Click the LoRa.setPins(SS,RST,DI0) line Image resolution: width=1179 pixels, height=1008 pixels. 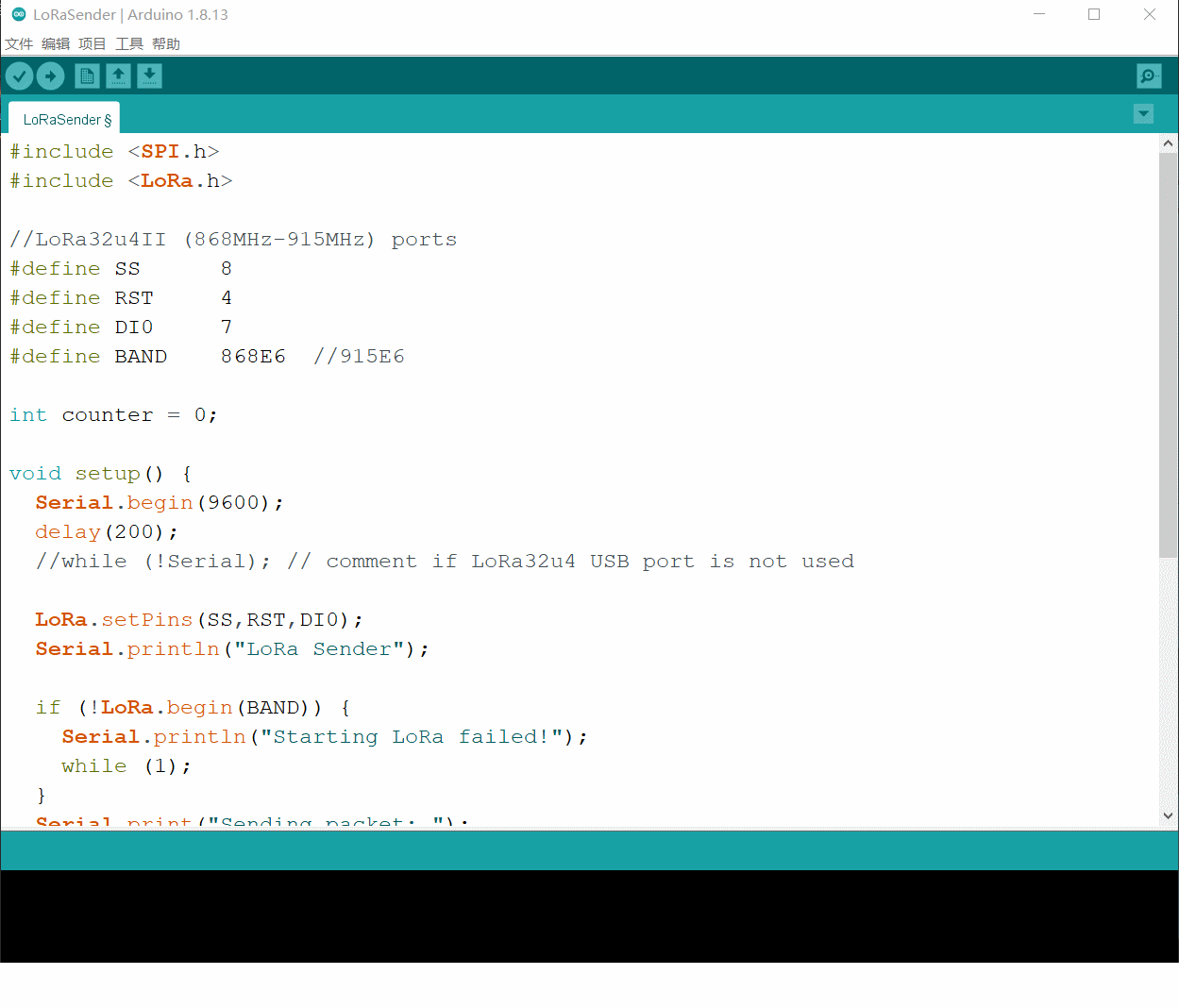pos(199,619)
